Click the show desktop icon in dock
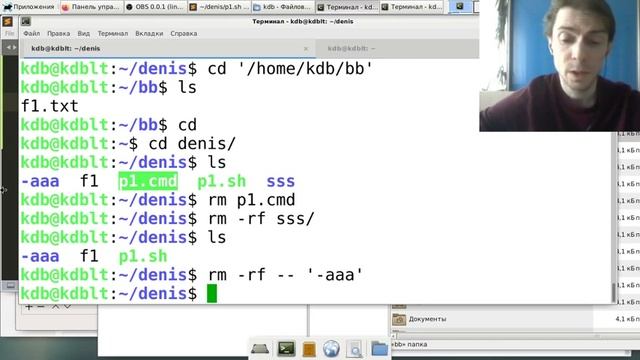 click(x=260, y=349)
